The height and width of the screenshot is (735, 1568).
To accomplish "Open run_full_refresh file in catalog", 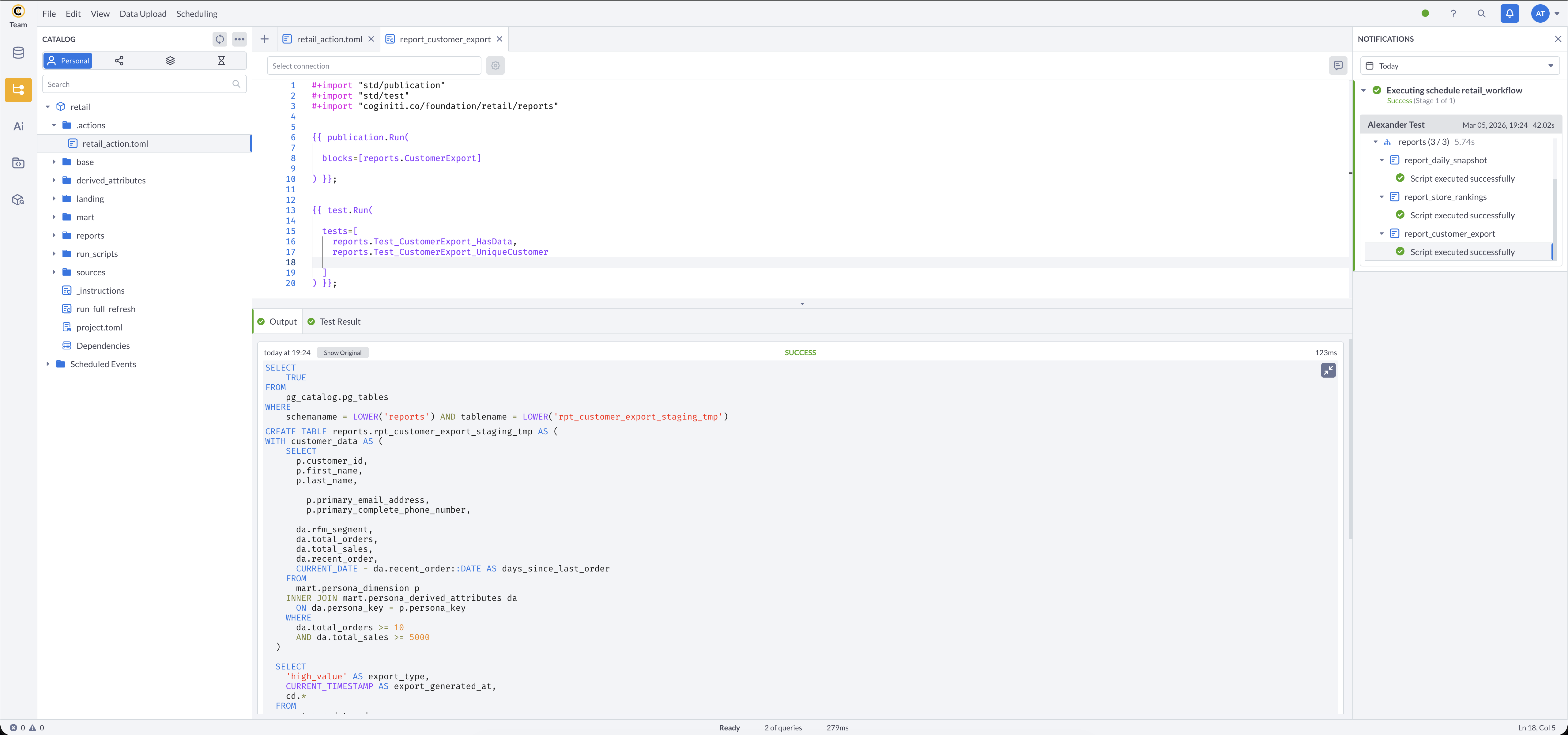I will click(106, 309).
